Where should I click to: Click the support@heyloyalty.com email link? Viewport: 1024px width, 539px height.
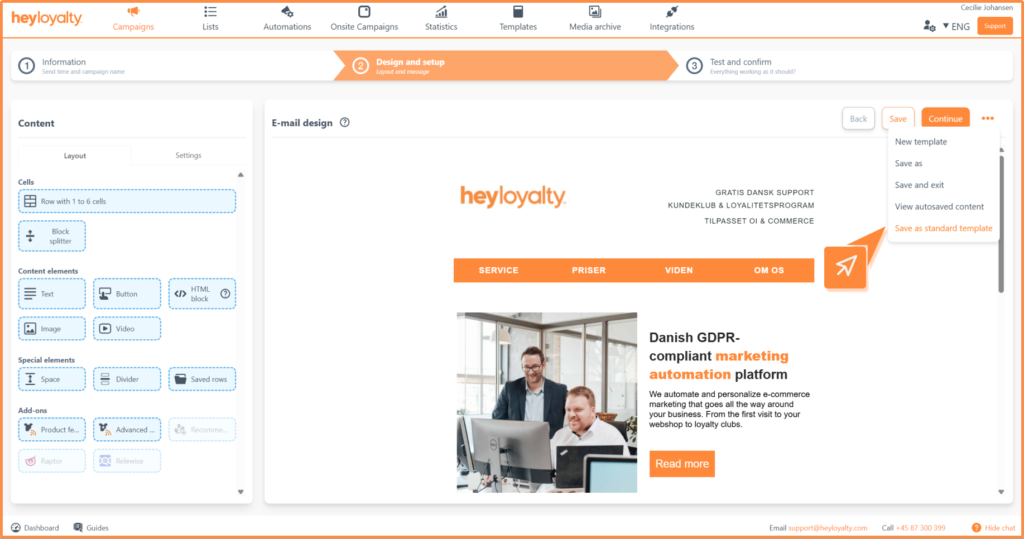827,527
